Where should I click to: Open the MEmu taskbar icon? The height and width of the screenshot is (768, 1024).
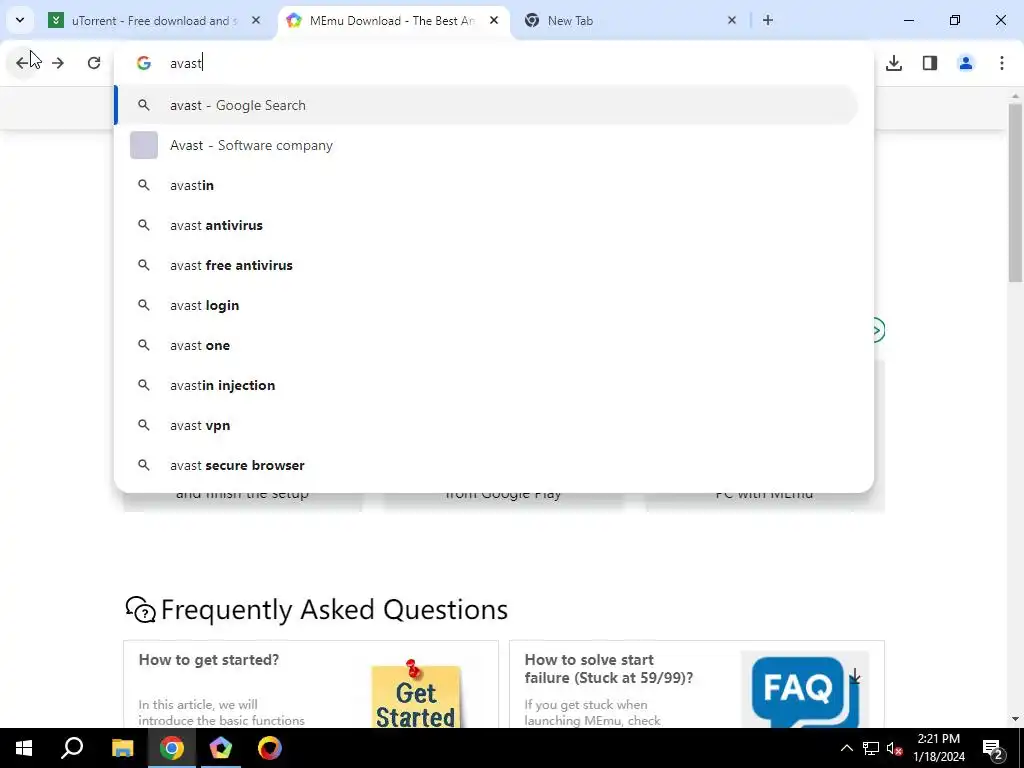pos(221,748)
